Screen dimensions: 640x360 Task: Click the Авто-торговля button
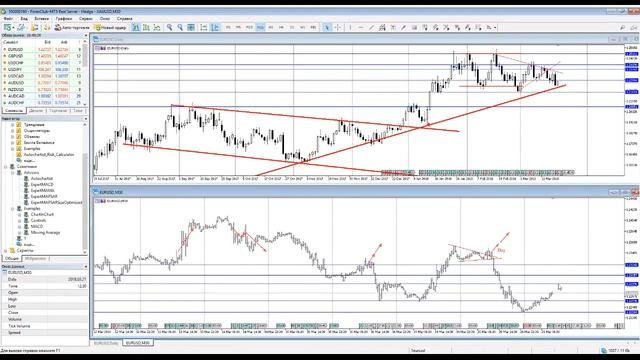72,27
